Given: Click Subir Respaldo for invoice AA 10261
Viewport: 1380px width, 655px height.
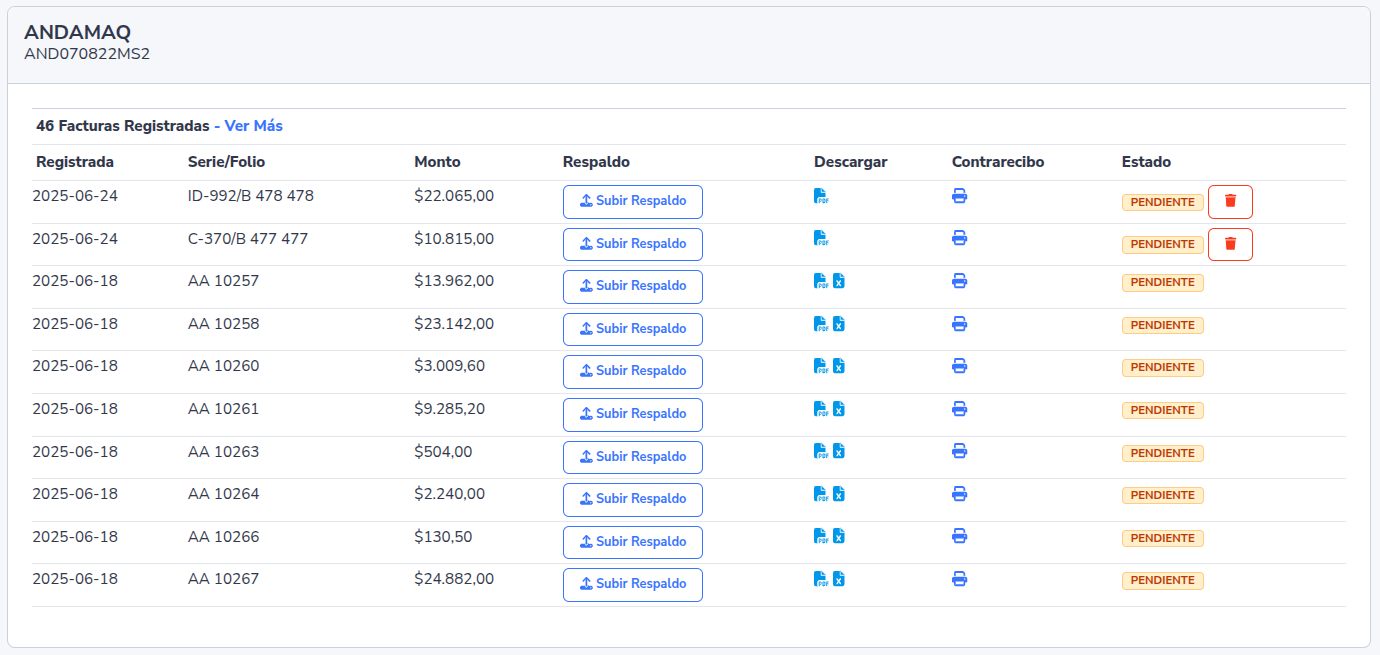Looking at the screenshot, I should coord(632,415).
